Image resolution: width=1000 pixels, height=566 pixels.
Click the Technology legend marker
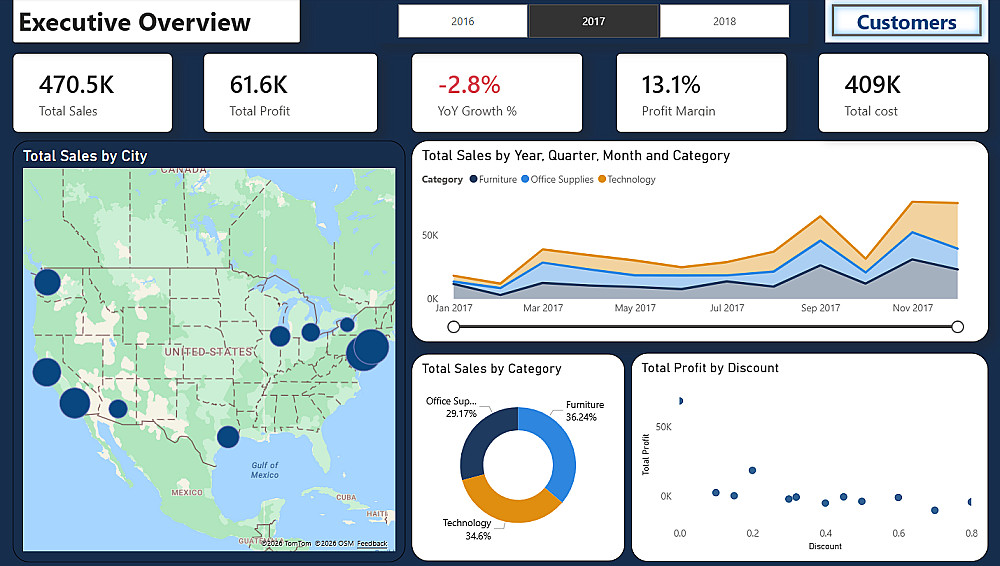[x=601, y=179]
